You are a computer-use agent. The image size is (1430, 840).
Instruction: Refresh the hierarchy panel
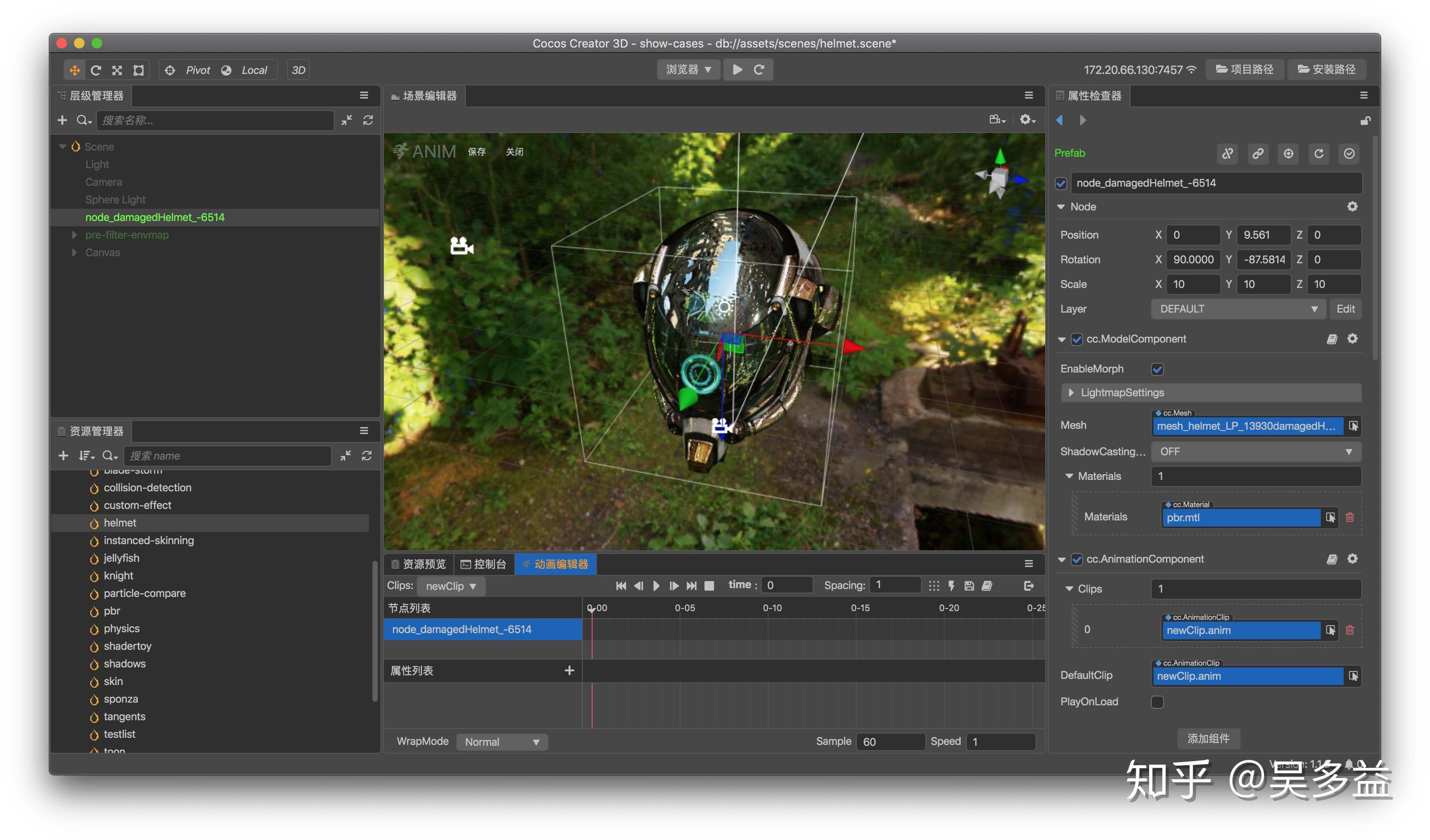point(368,120)
